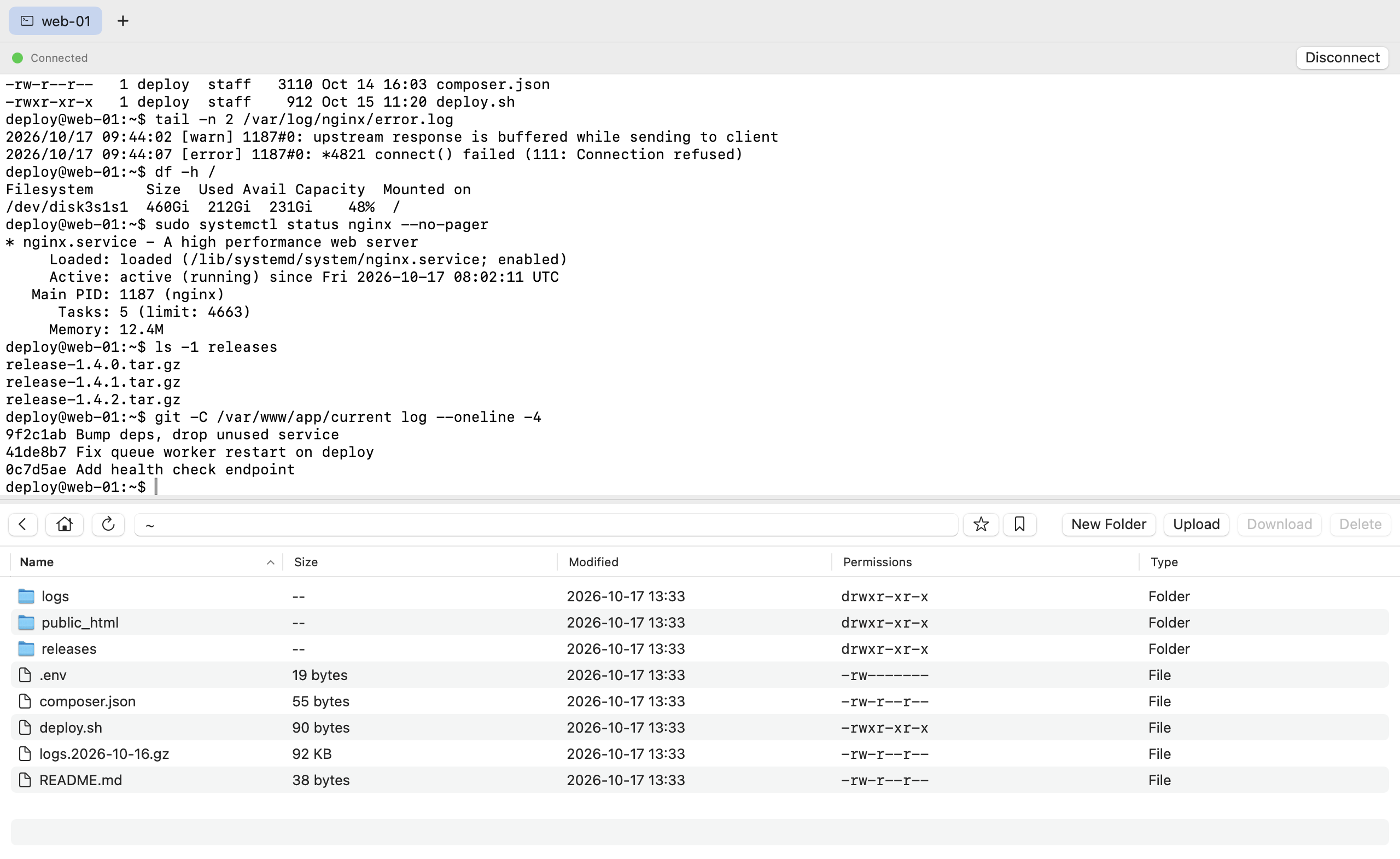The height and width of the screenshot is (859, 1400).
Task: Click 'release-1.4.2.tar.gz' in terminal output
Action: click(x=93, y=399)
